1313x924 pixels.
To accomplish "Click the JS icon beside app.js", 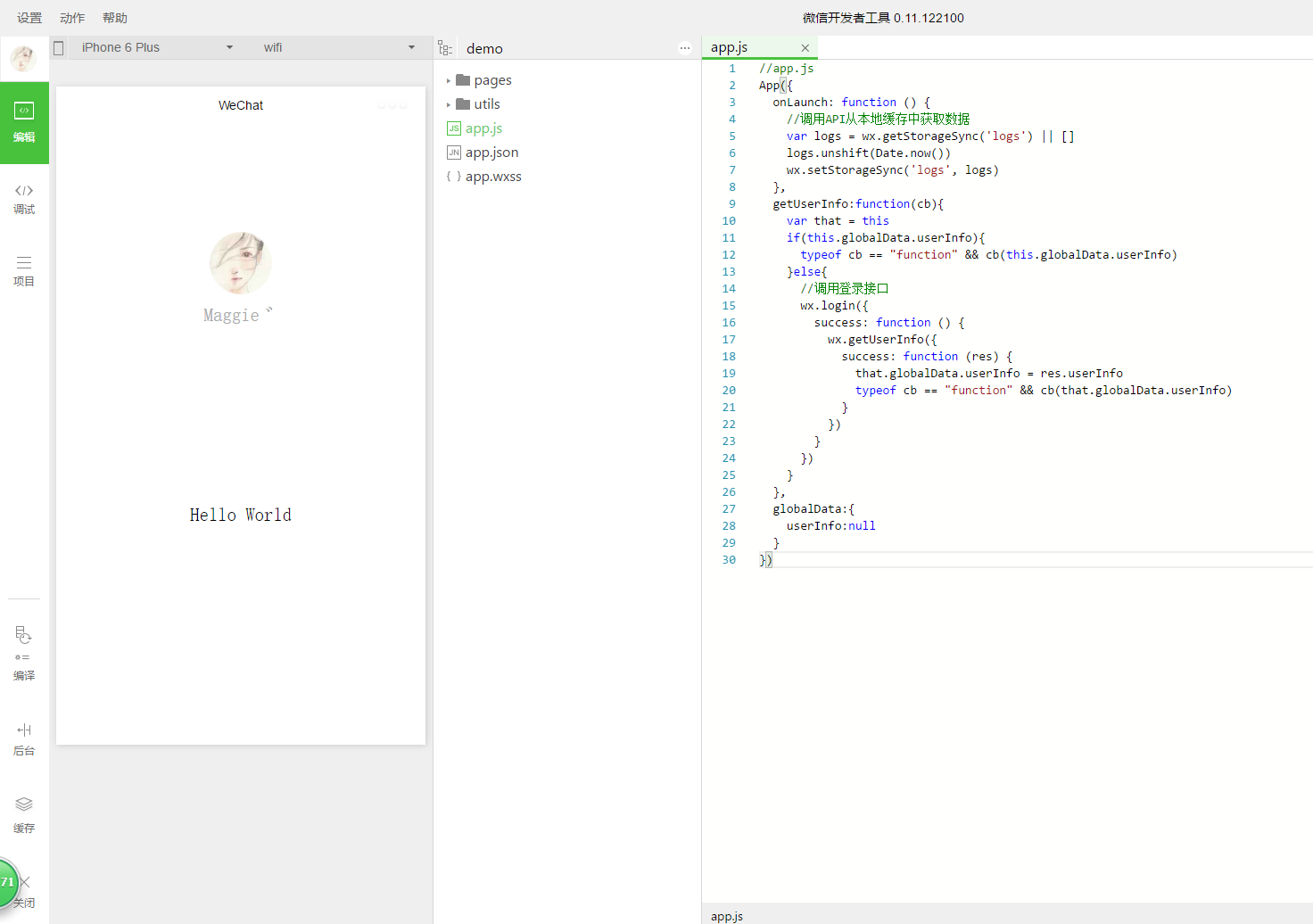I will pos(454,128).
